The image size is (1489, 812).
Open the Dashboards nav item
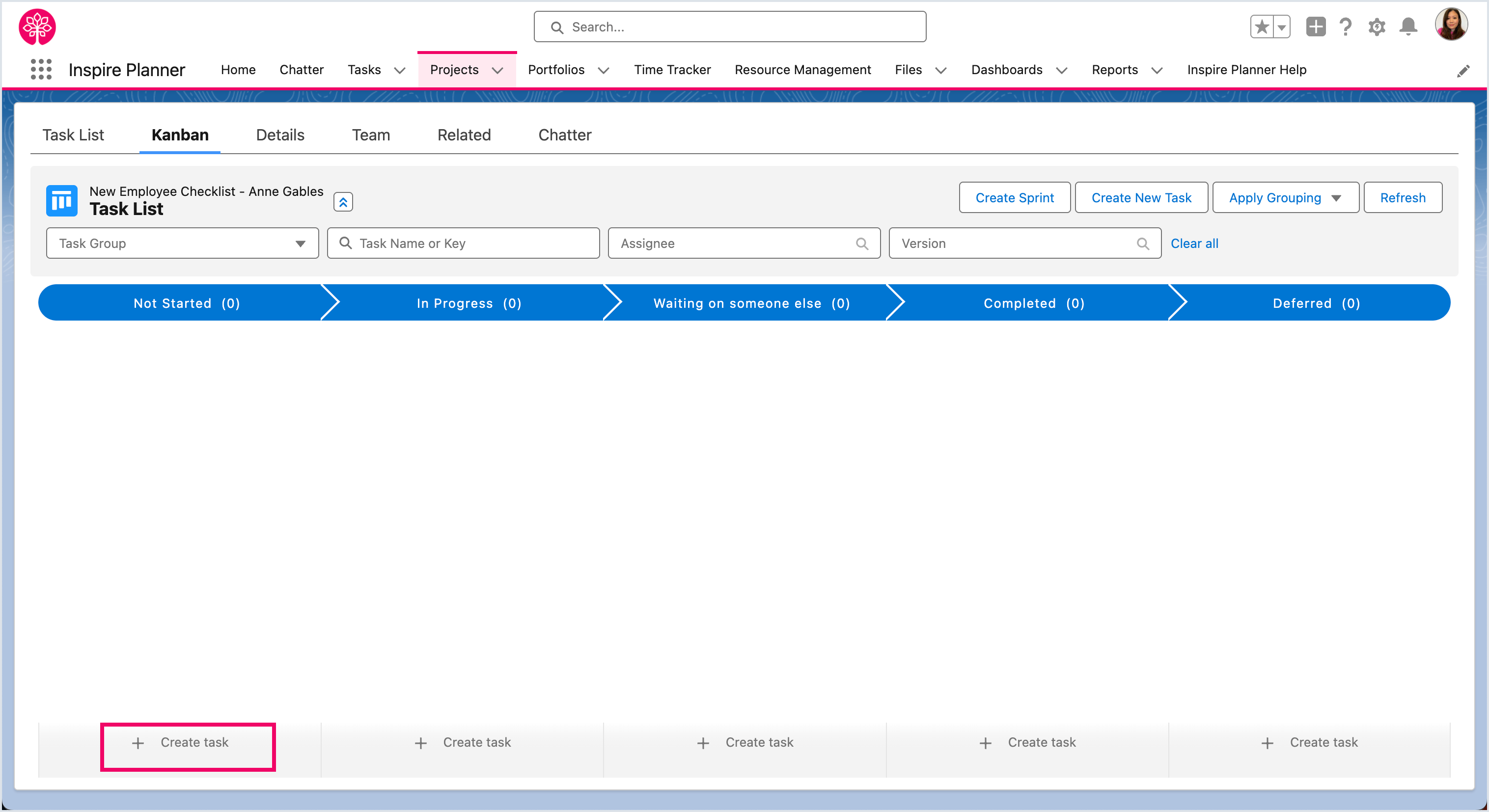1006,69
